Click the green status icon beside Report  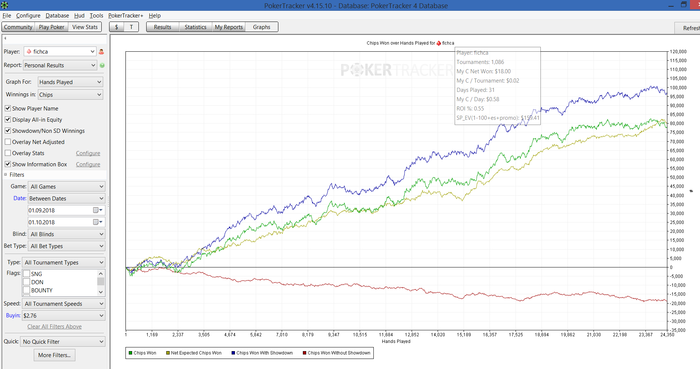[x=102, y=66]
